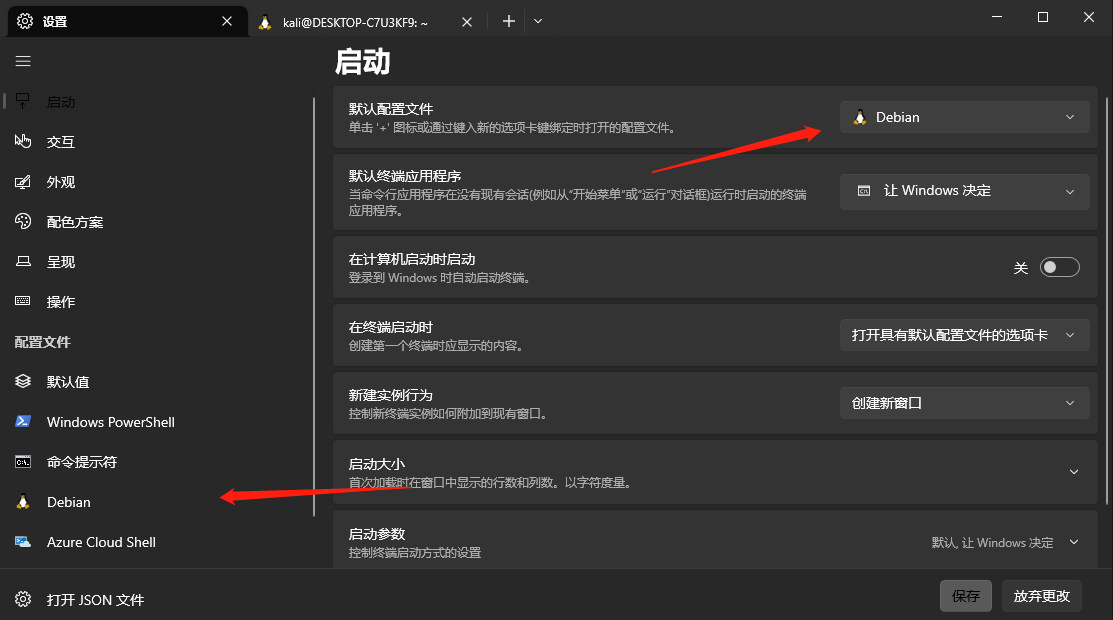Click the 保存 (Save) button
Screen dimensions: 1113x620
click(x=965, y=596)
